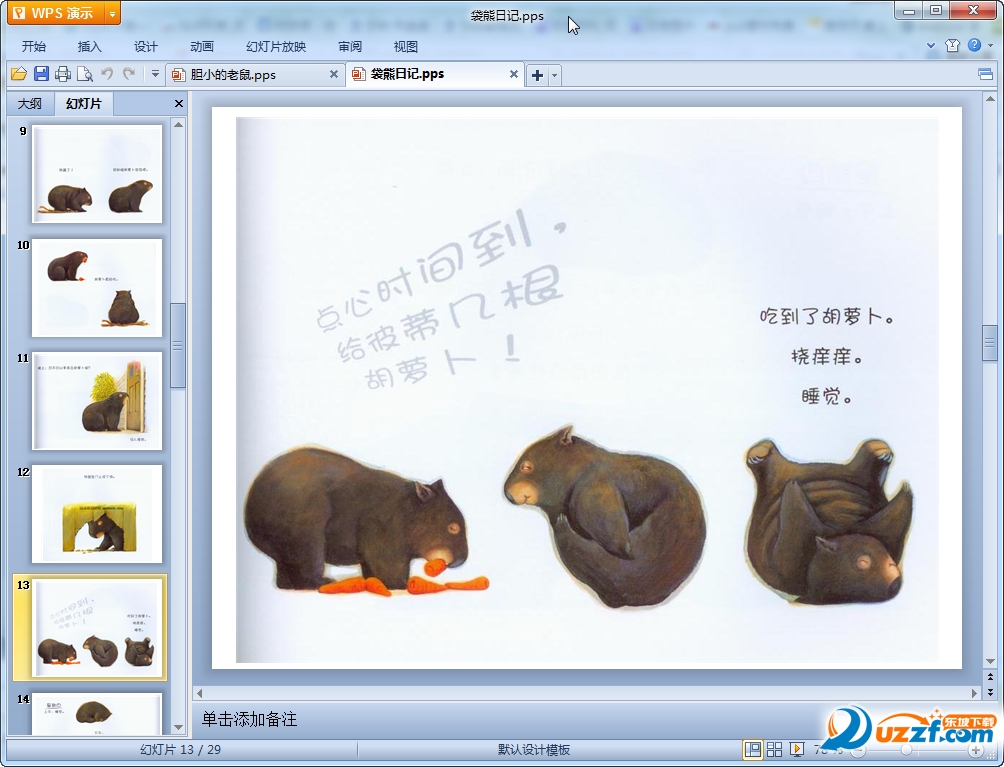Screen dimensions: 1004x767
Task: Click the zoom out minus button
Action: (x=858, y=750)
